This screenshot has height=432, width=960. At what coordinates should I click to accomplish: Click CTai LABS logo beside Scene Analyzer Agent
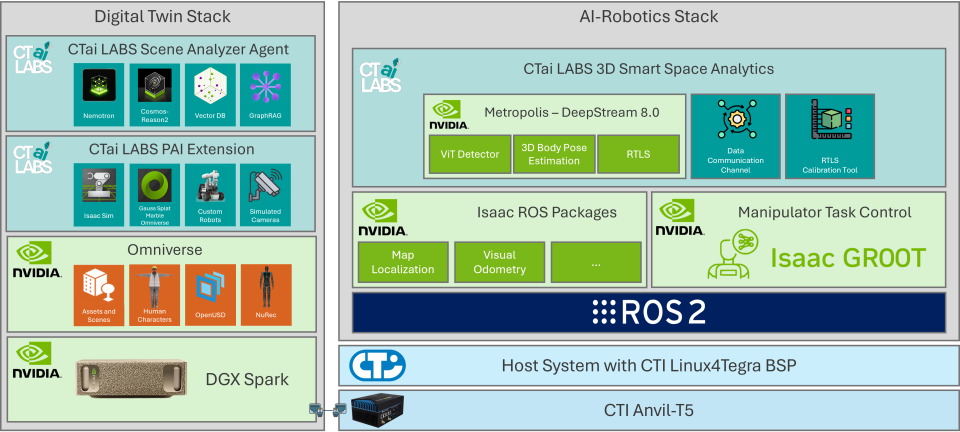click(32, 58)
